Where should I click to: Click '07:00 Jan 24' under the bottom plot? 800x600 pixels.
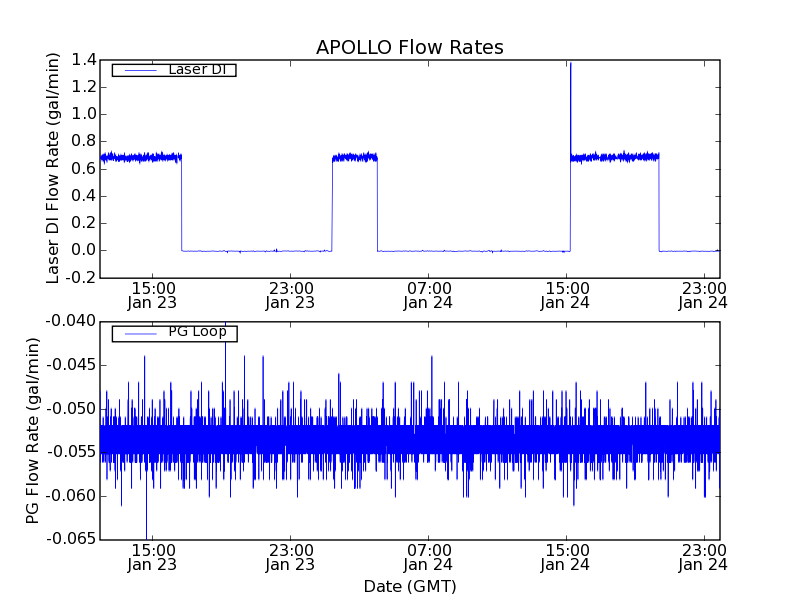(x=428, y=558)
